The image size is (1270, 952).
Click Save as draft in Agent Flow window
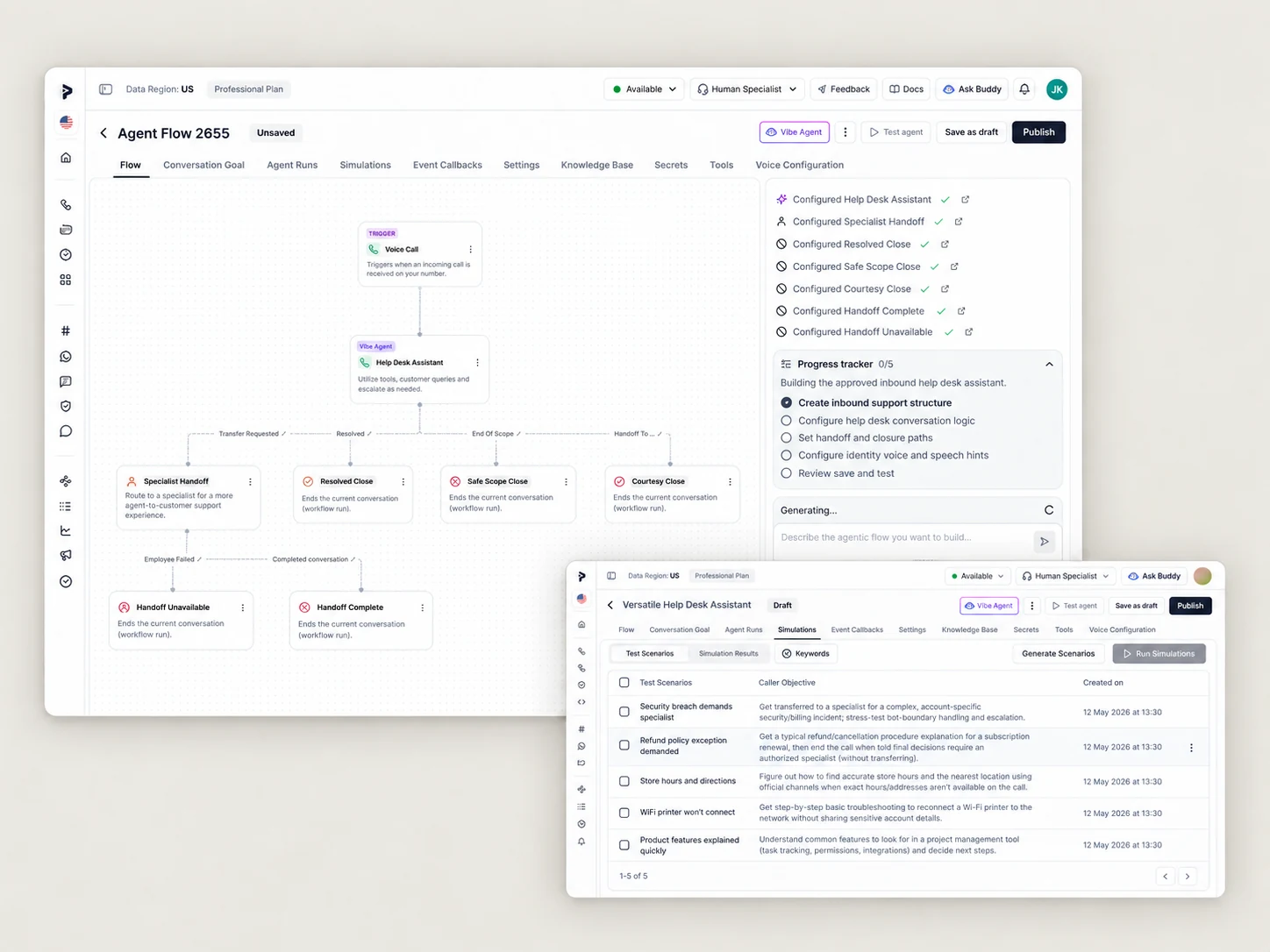click(971, 132)
